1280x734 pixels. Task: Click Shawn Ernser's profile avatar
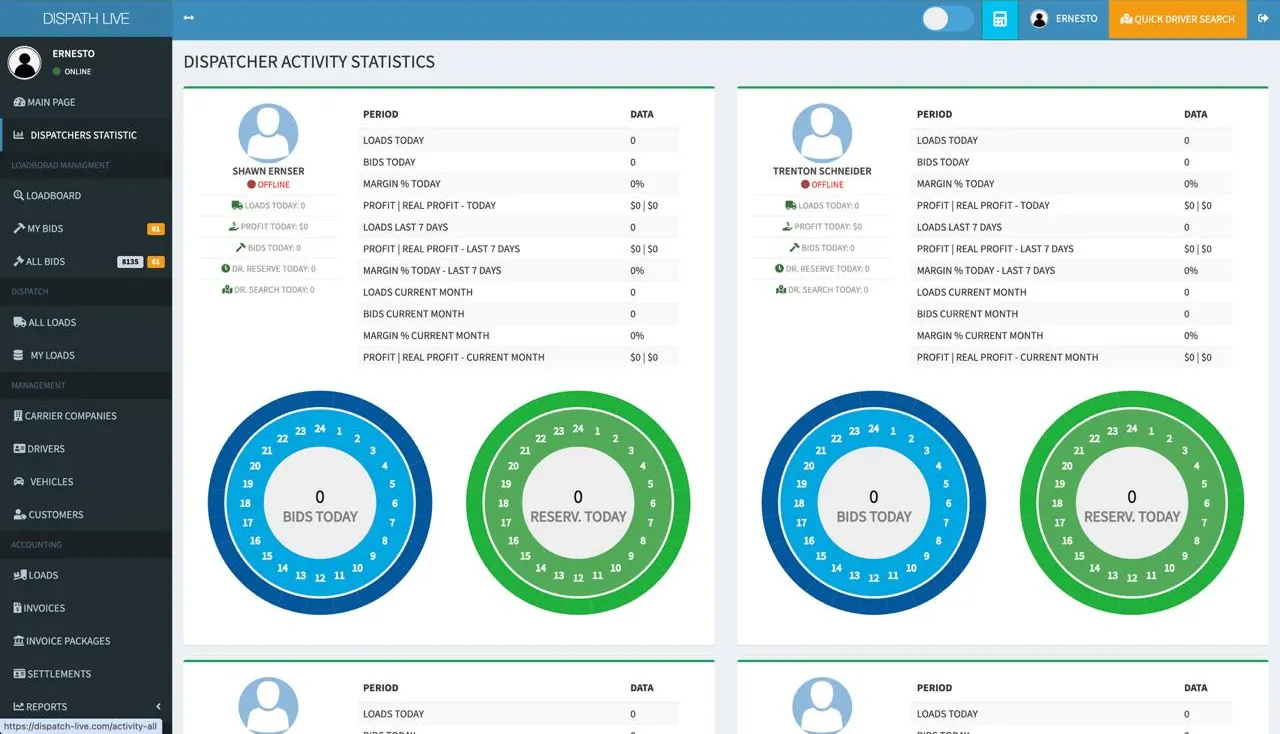click(x=268, y=133)
